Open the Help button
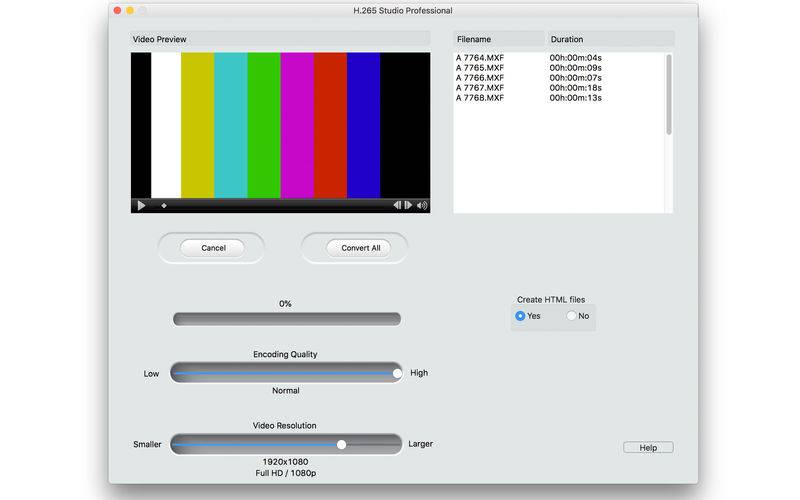This screenshot has height=500, width=800. pyautogui.click(x=648, y=447)
